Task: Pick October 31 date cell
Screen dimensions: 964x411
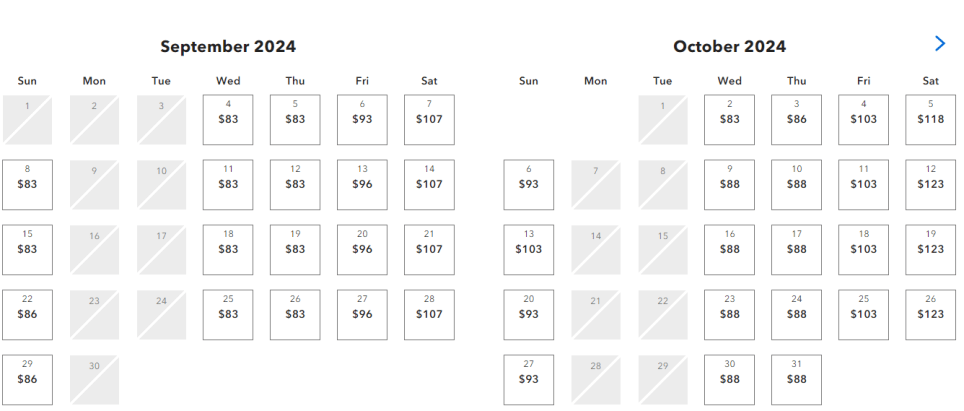Action: (x=796, y=380)
